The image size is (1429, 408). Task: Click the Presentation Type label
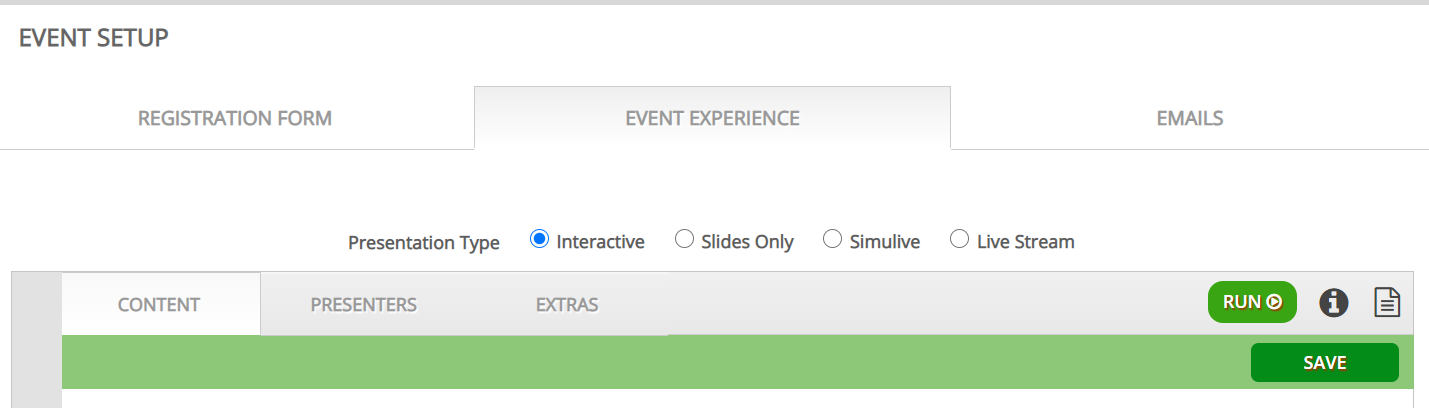[424, 243]
